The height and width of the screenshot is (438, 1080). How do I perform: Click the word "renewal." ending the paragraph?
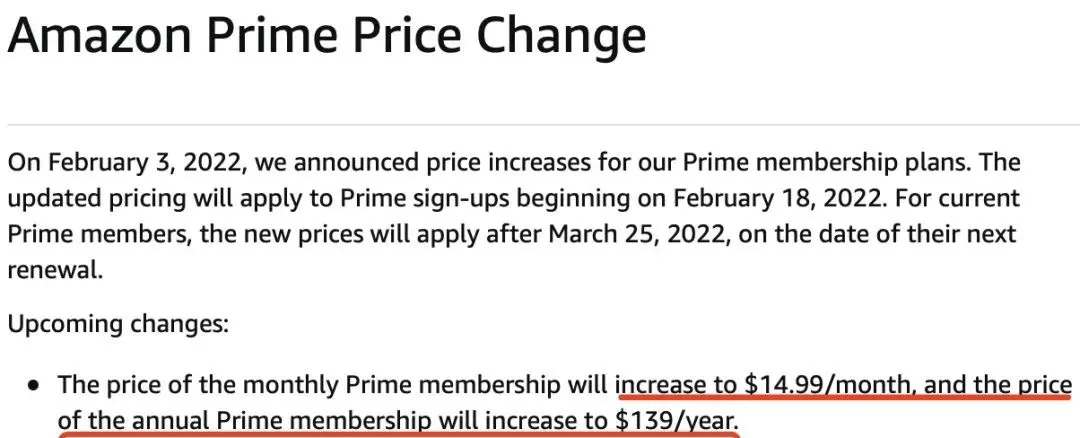pyautogui.click(x=55, y=270)
